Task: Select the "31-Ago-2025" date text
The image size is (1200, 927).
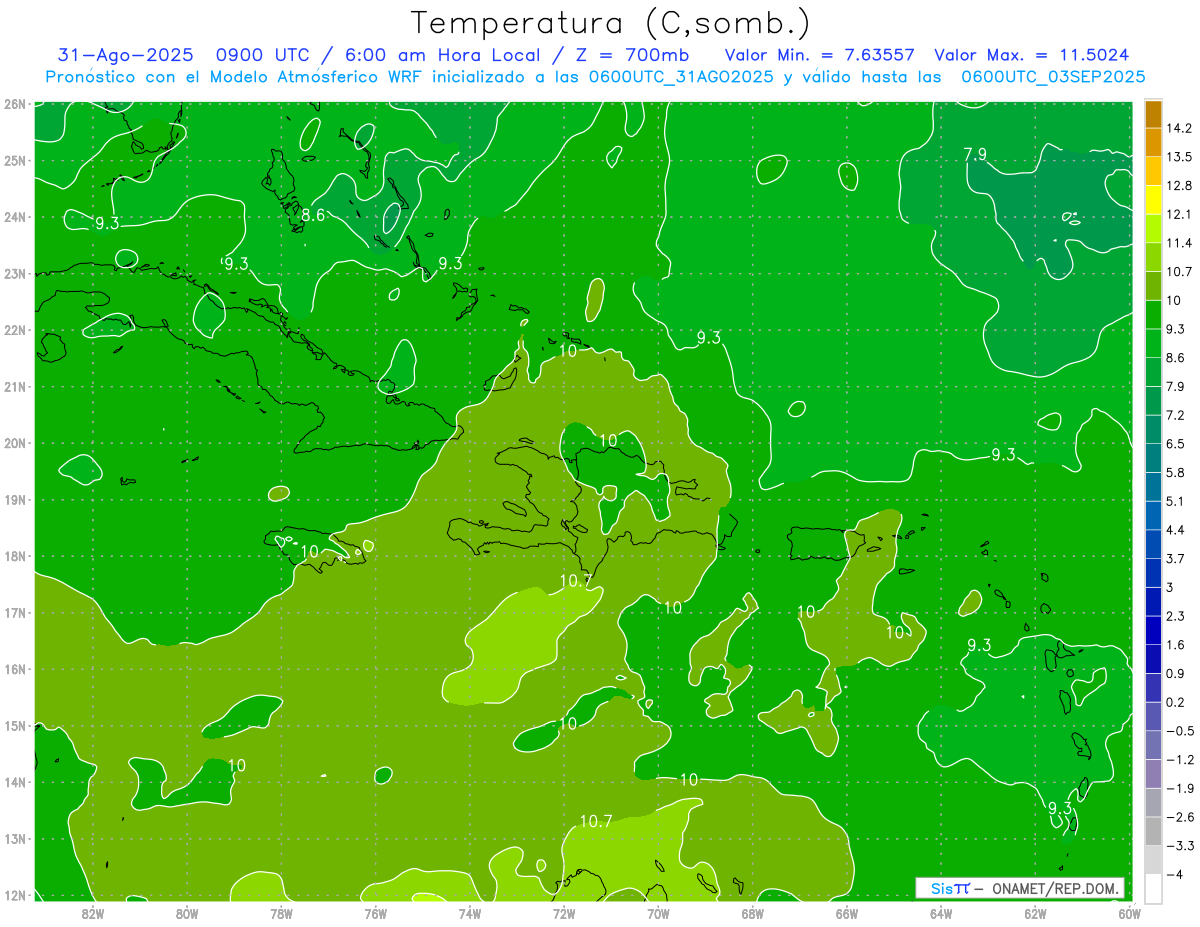Action: [125, 55]
